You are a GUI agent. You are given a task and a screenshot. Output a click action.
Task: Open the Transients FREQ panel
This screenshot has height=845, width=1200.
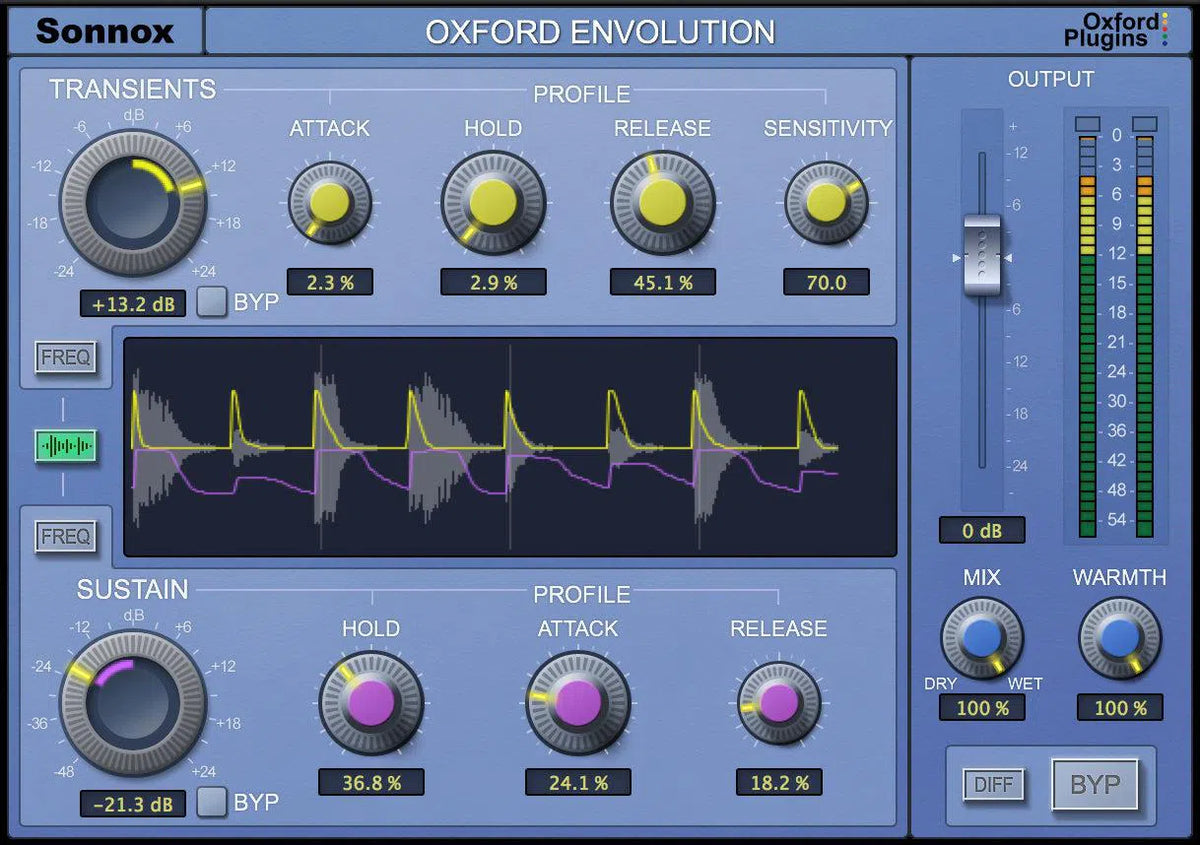[66, 357]
